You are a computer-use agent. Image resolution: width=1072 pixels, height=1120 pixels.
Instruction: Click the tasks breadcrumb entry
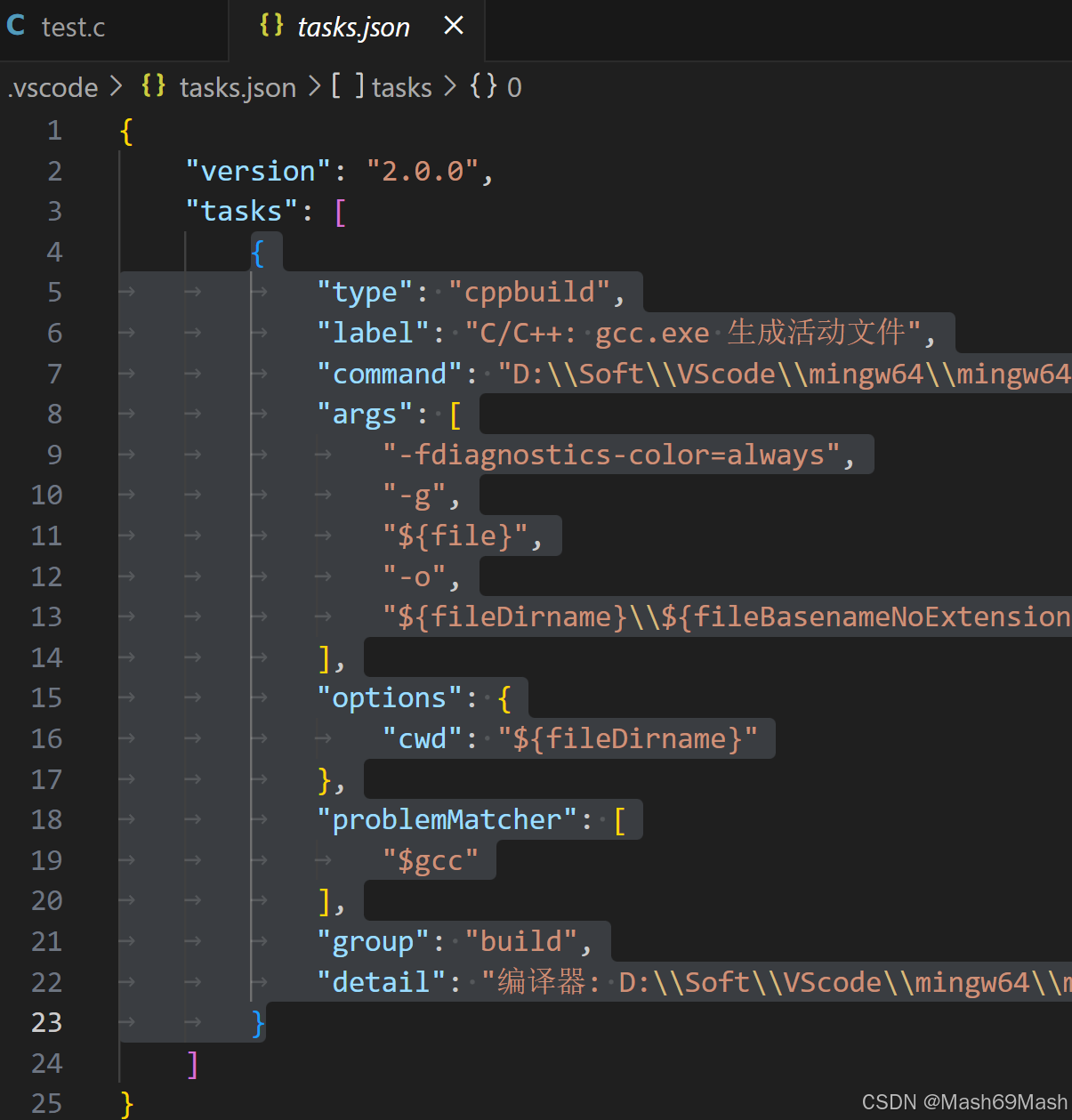[x=401, y=86]
